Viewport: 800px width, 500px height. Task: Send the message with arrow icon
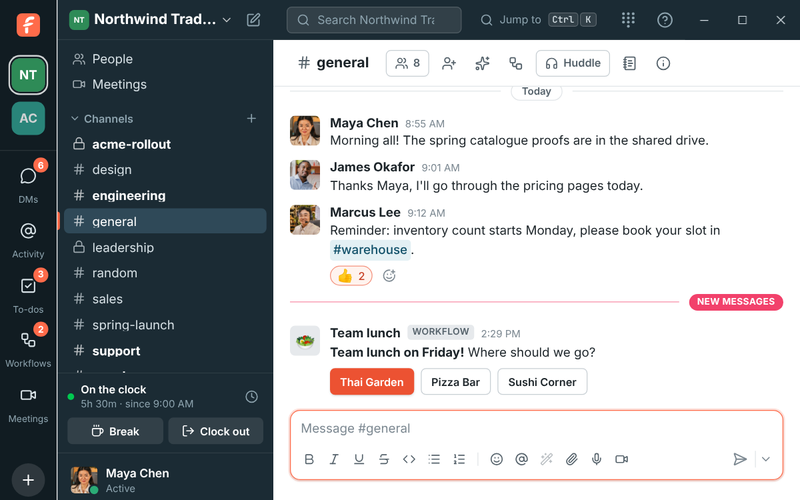pos(740,459)
